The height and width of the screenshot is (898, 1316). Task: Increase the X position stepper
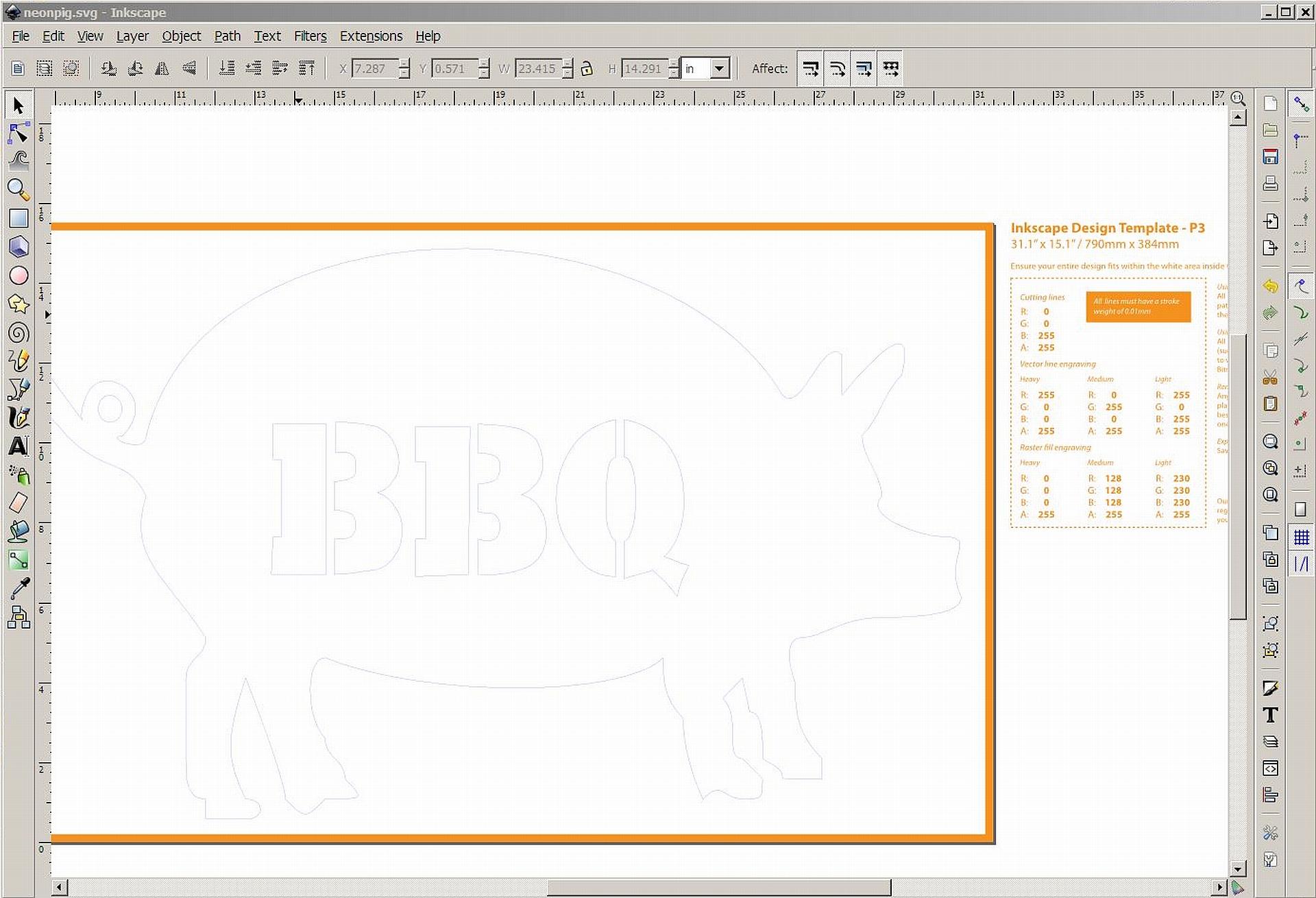(x=404, y=64)
